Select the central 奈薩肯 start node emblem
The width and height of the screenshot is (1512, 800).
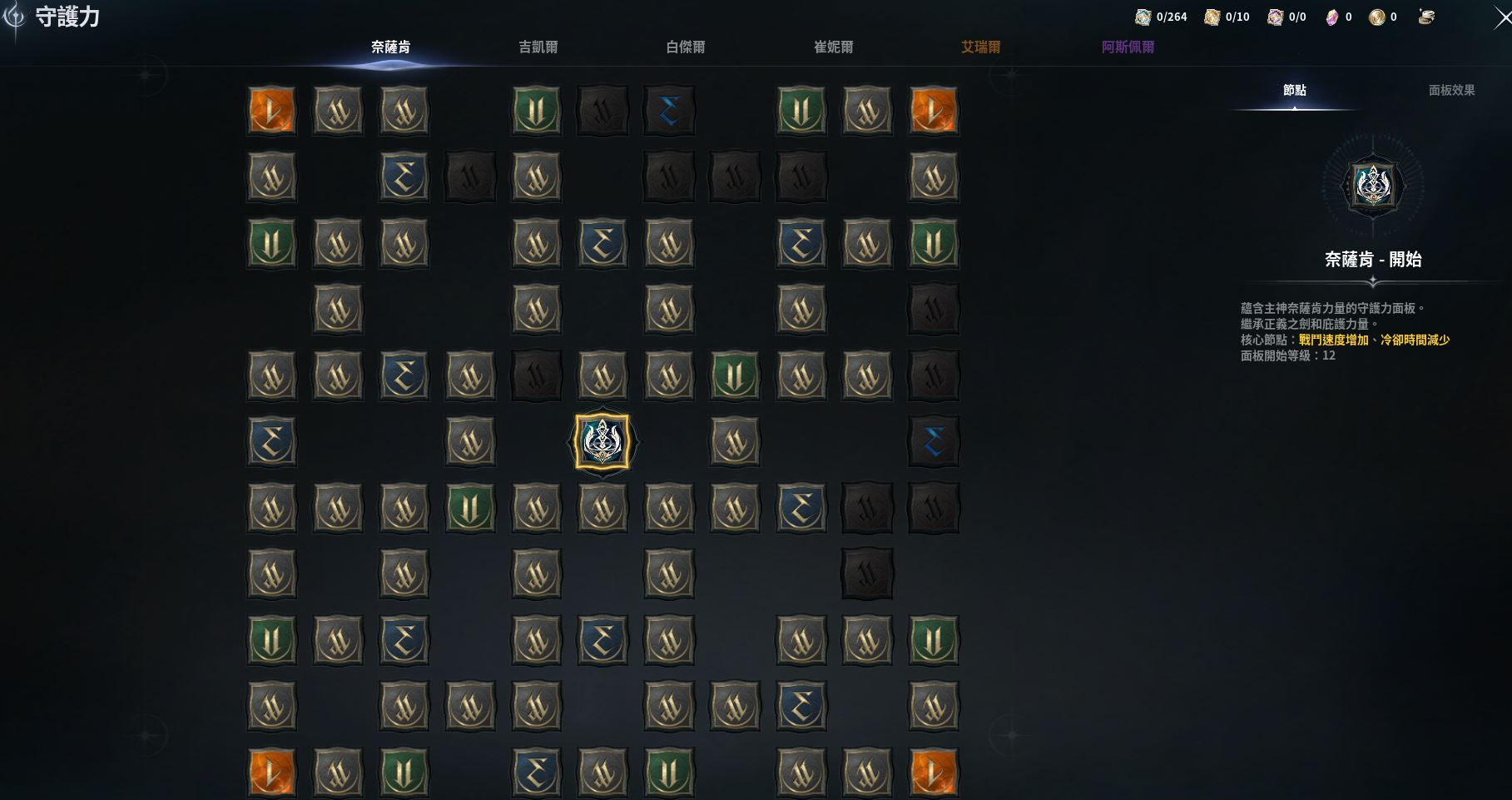602,441
